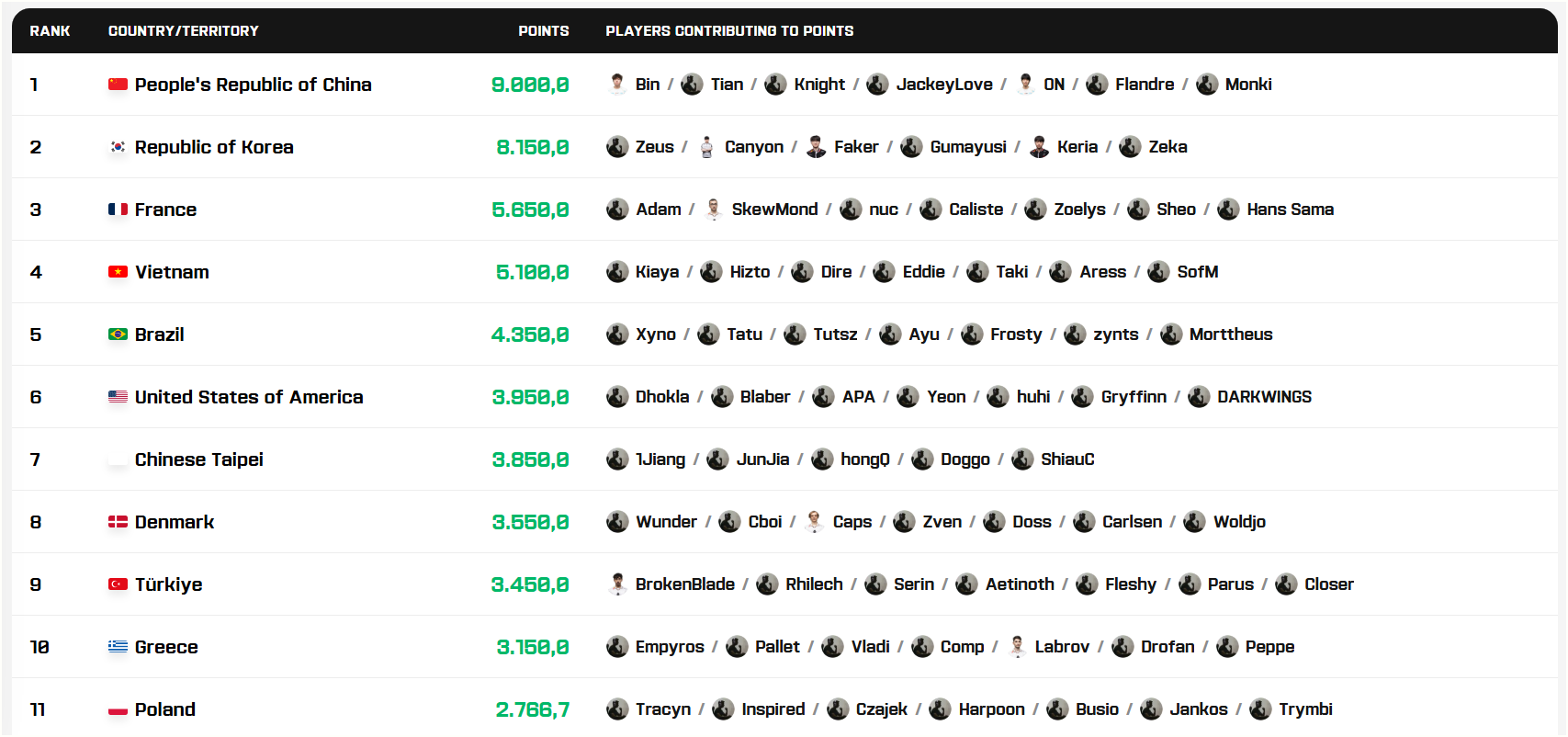This screenshot has height=737, width=1568.
Task: Open People's Republic of China entry
Action: pos(254,85)
